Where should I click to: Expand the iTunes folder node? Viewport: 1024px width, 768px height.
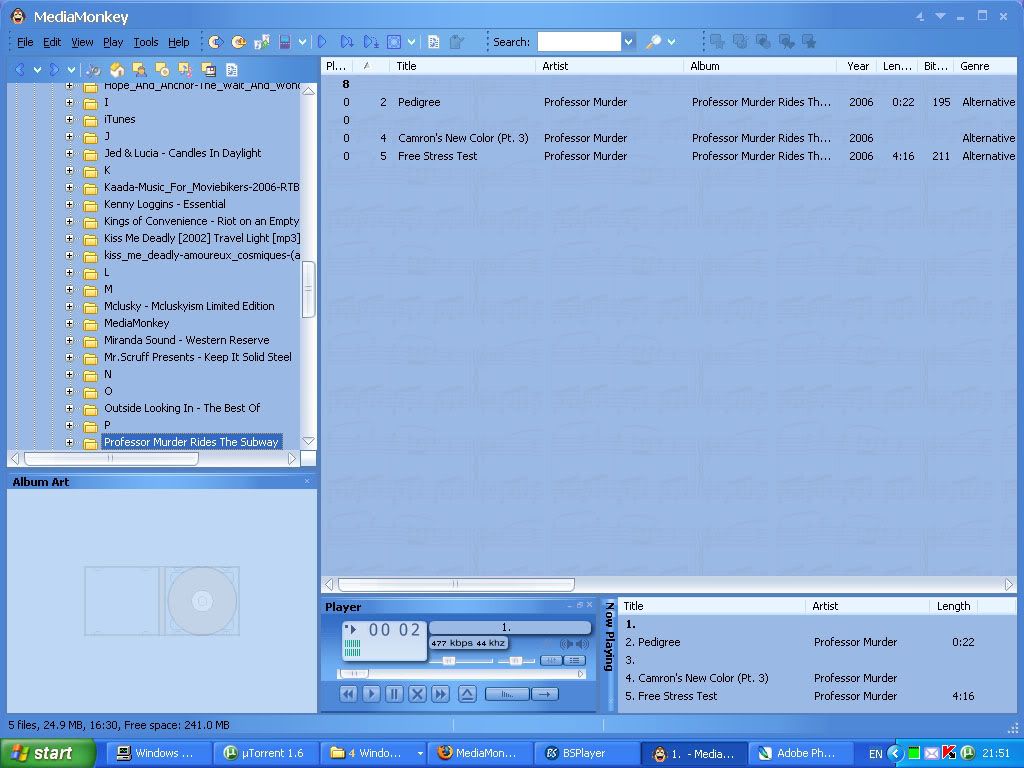(x=69, y=119)
